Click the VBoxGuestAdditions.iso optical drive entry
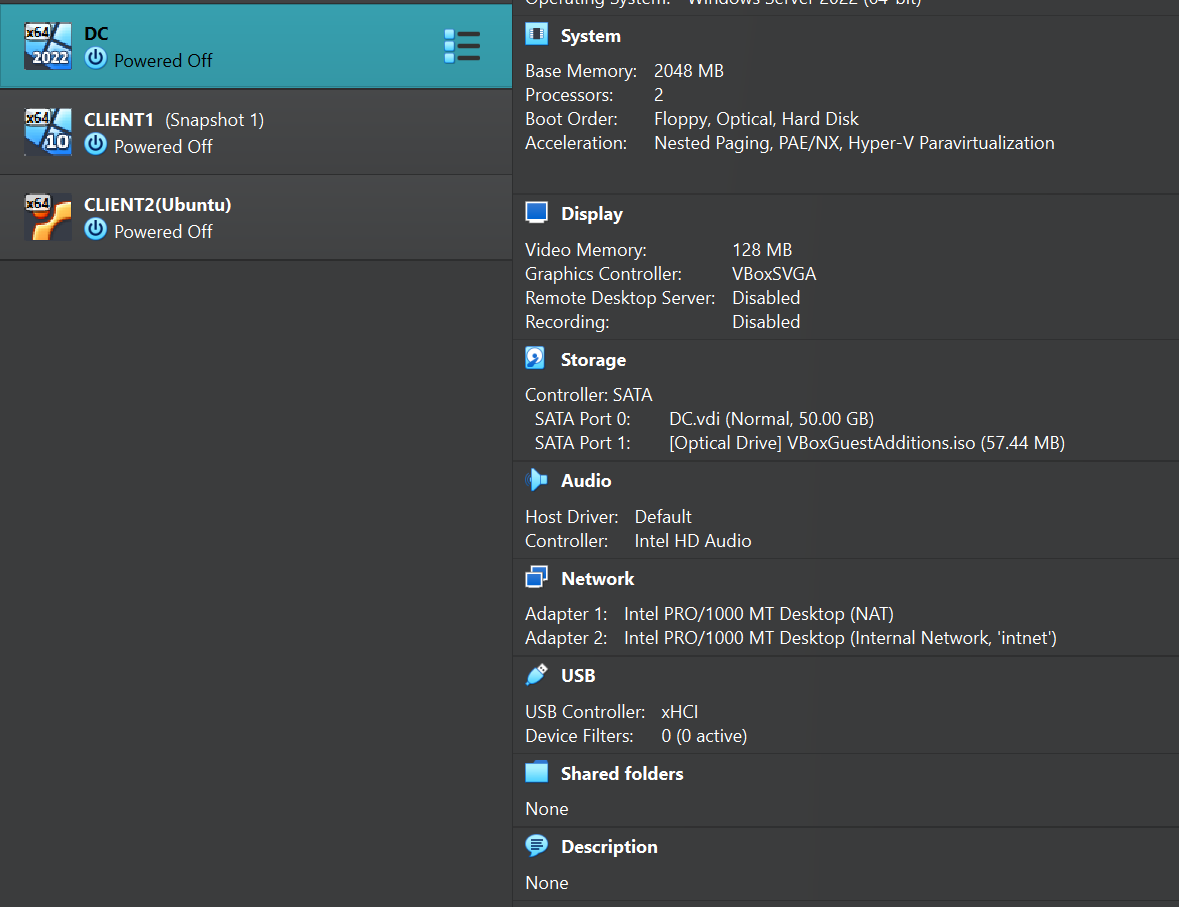 (x=867, y=443)
